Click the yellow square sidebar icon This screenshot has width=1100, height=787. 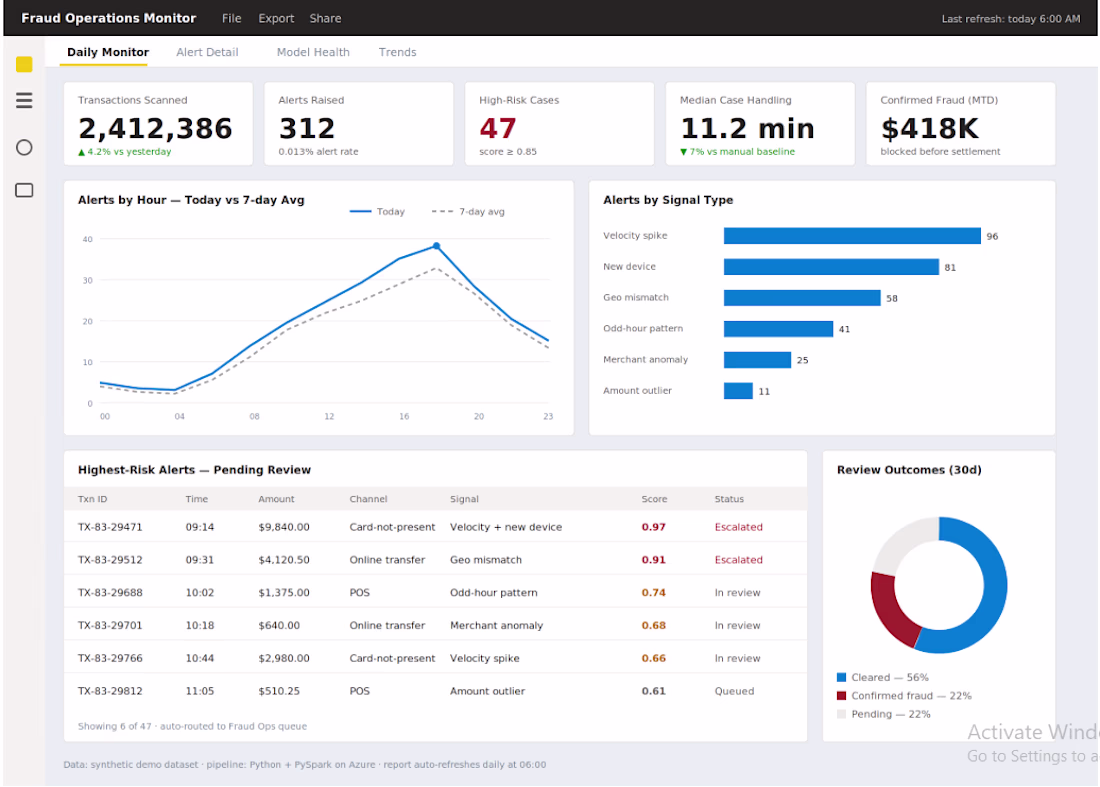[24, 64]
